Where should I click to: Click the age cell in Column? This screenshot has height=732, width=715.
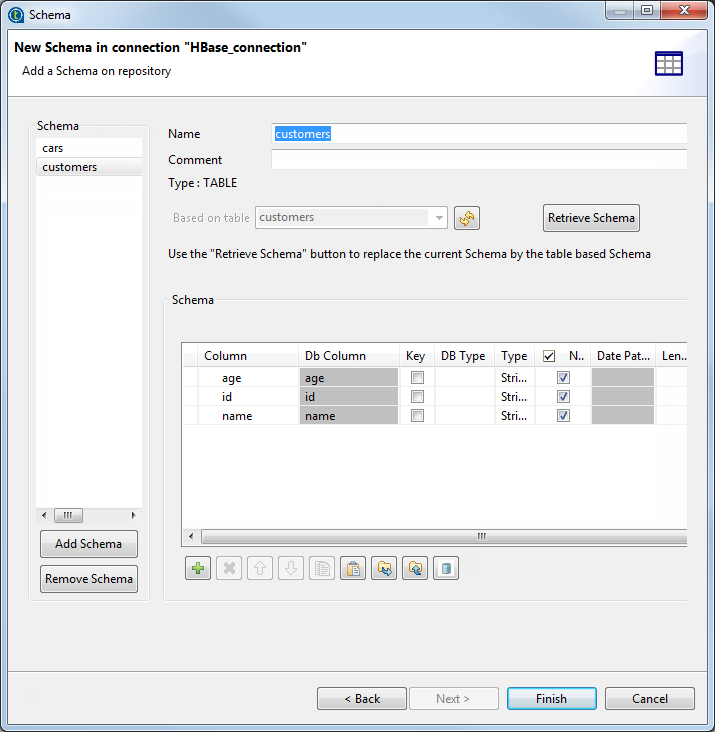click(249, 378)
